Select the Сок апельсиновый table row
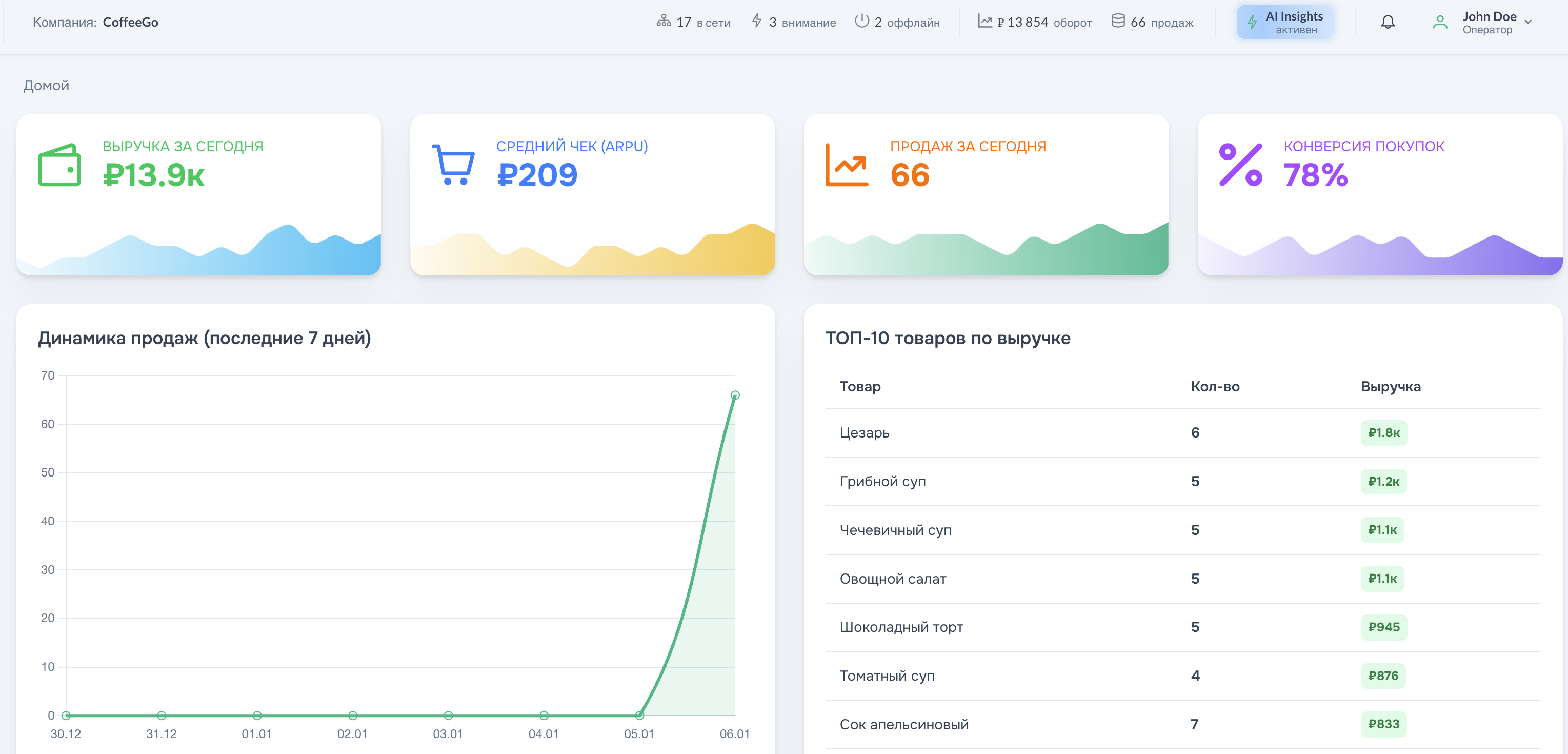This screenshot has height=754, width=1568. (x=904, y=724)
